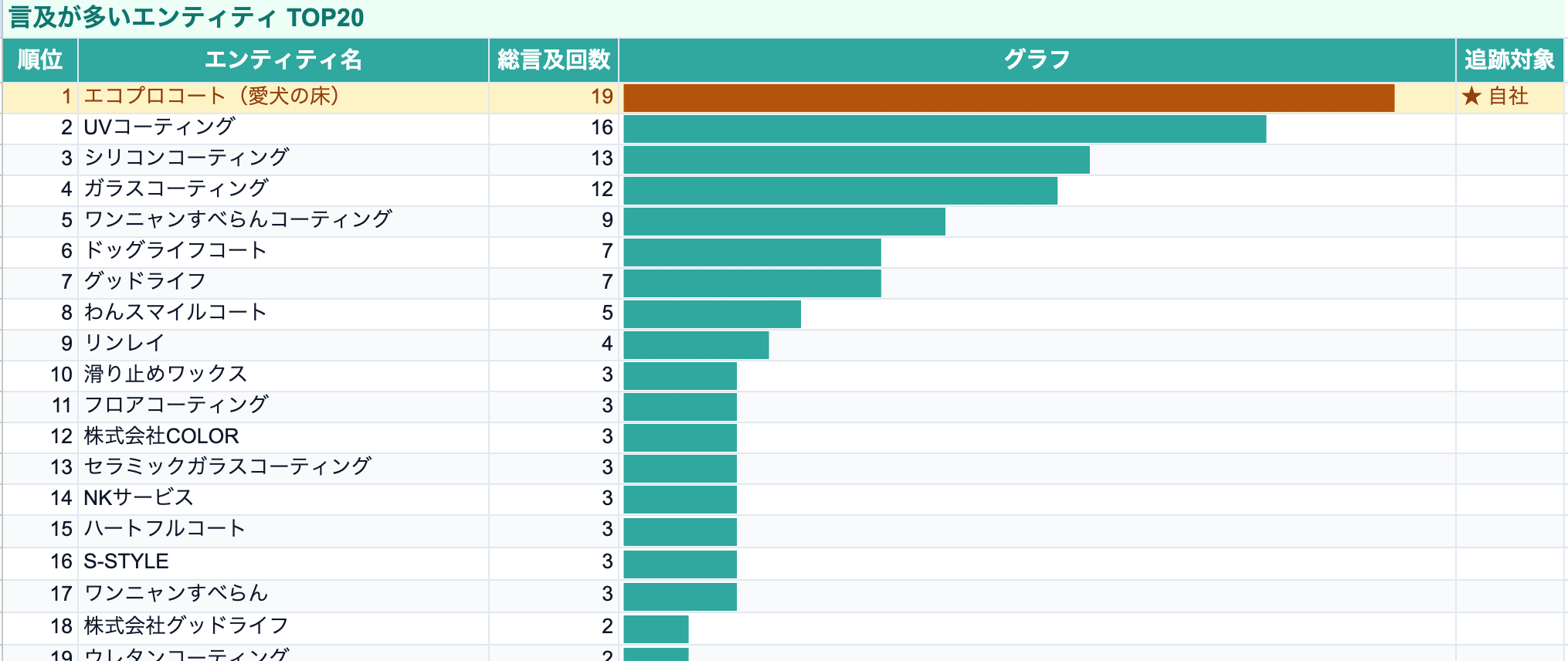Select the NKサービス entity cell
Image resolution: width=1568 pixels, height=661 pixels.
point(283,499)
